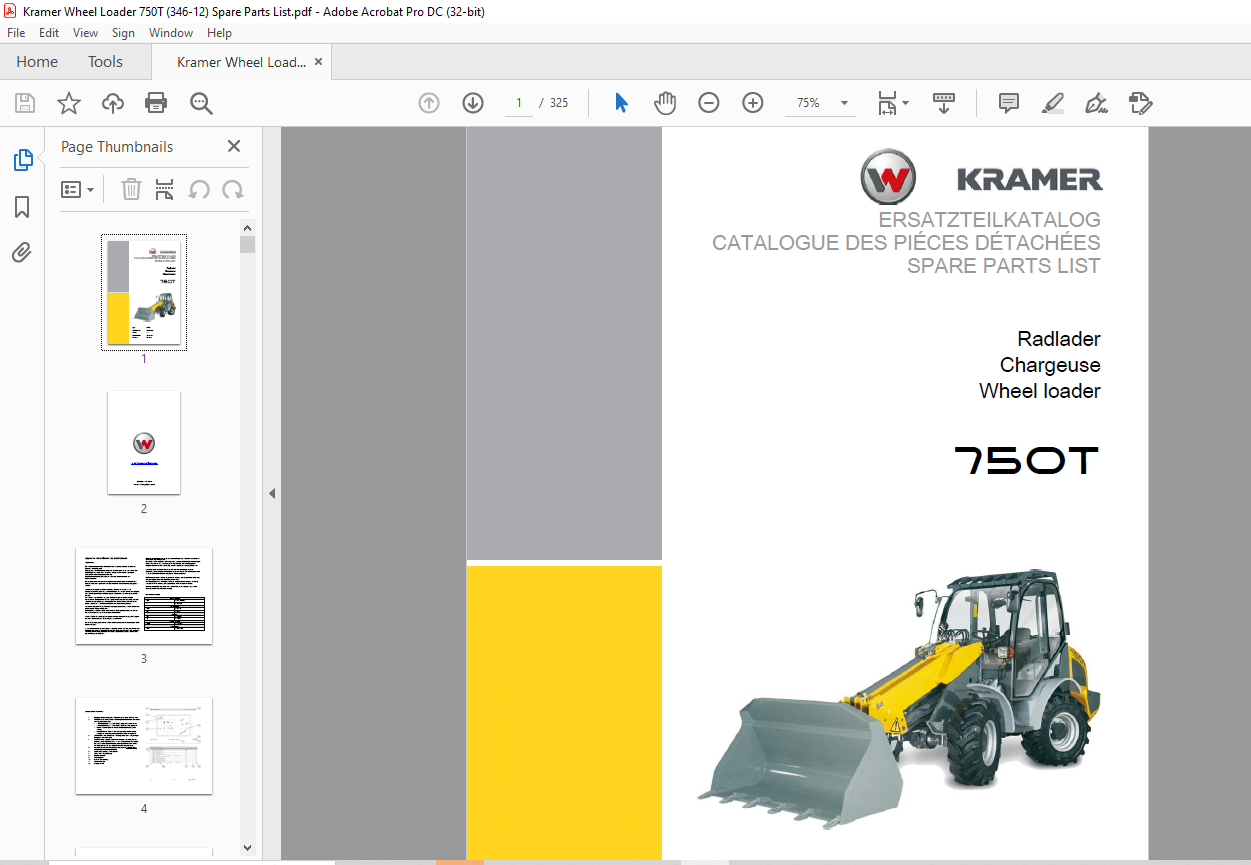Click the 'ERSATZTEILKATALOG' heading text

989,220
